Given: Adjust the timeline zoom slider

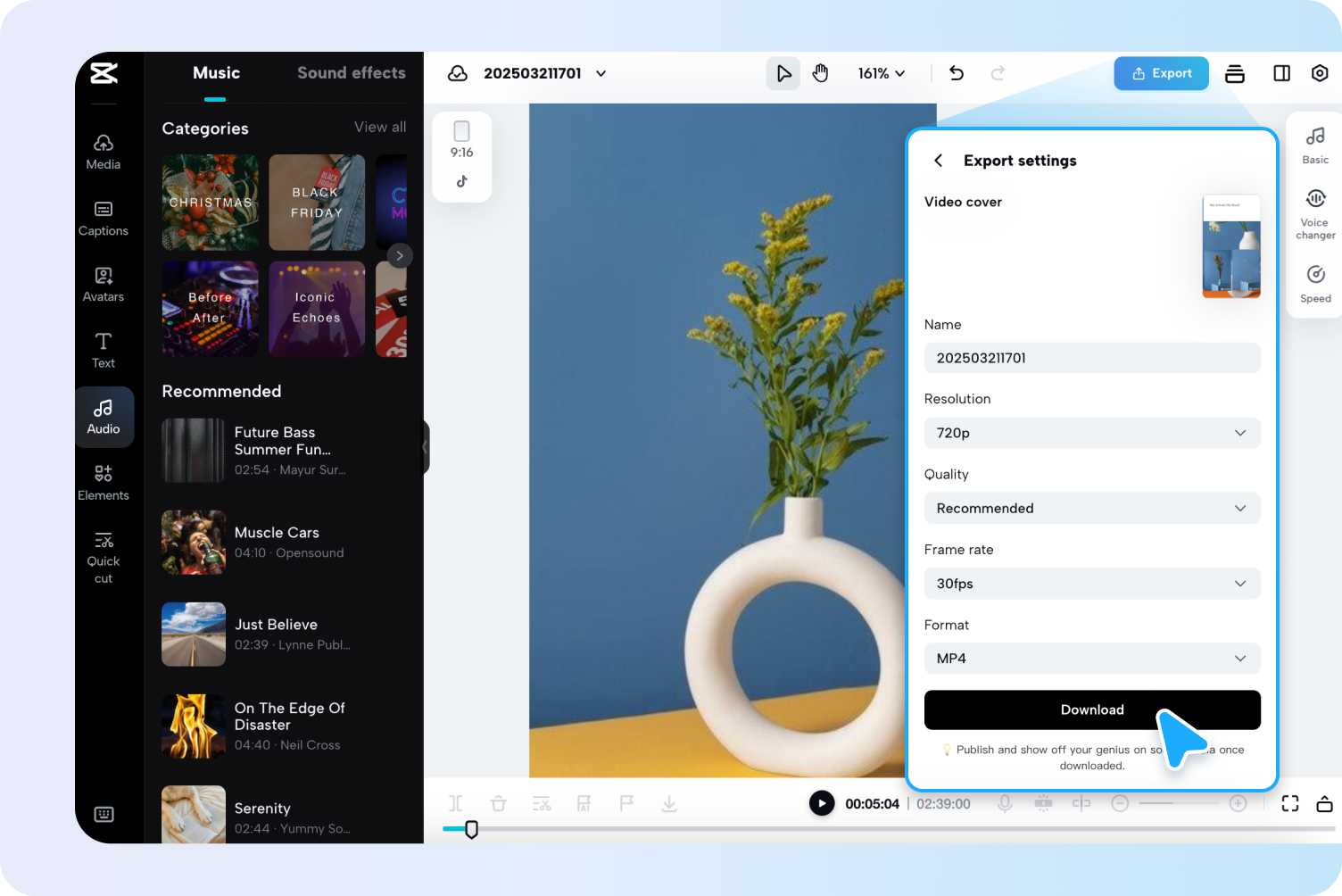Looking at the screenshot, I should [1179, 803].
